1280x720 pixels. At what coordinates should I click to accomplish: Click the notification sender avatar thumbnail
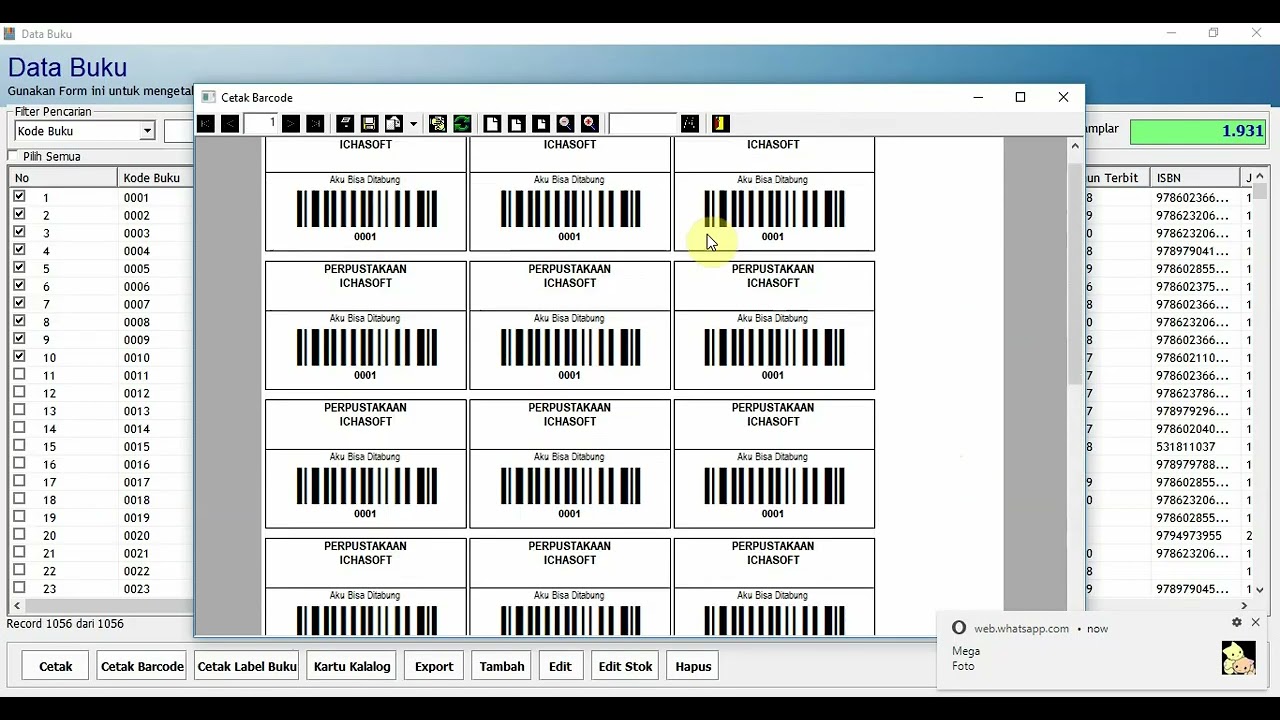(x=1239, y=658)
